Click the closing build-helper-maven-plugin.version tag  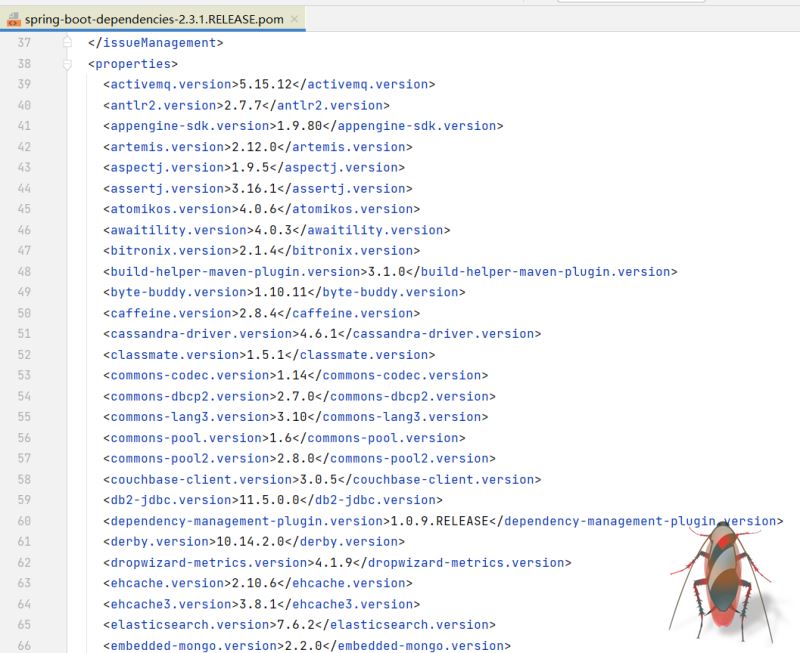click(541, 272)
